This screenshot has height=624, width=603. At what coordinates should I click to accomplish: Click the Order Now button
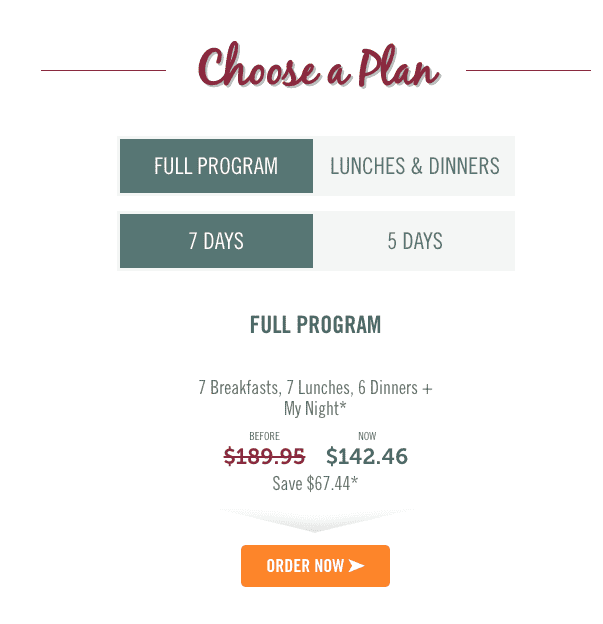pyautogui.click(x=315, y=566)
